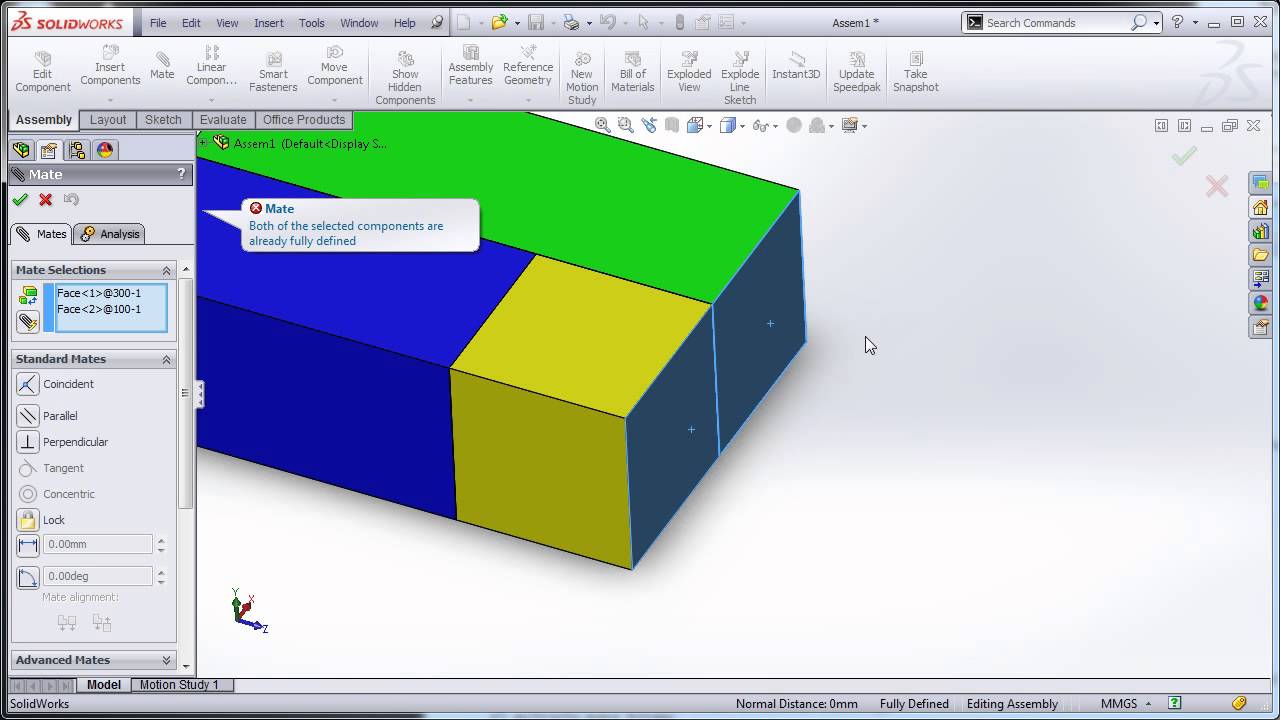The image size is (1280, 720).
Task: Click large green confirm checkmark in viewport
Action: [1184, 155]
